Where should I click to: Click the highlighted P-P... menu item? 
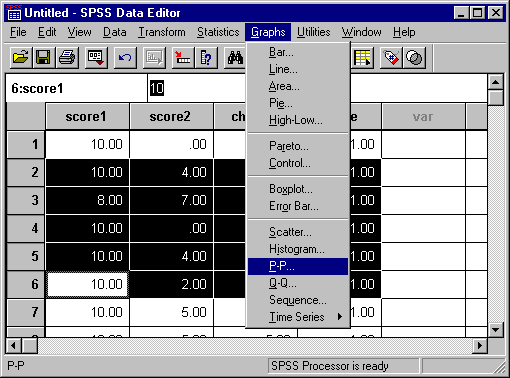(x=298, y=266)
